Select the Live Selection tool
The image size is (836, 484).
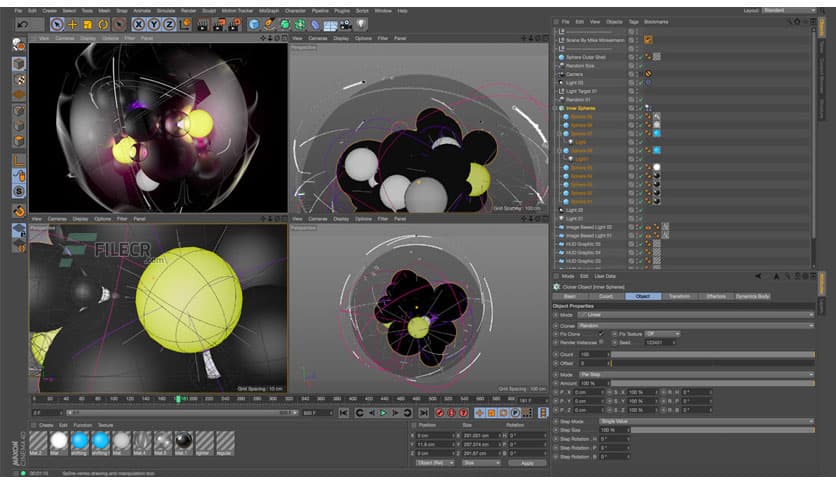57,25
